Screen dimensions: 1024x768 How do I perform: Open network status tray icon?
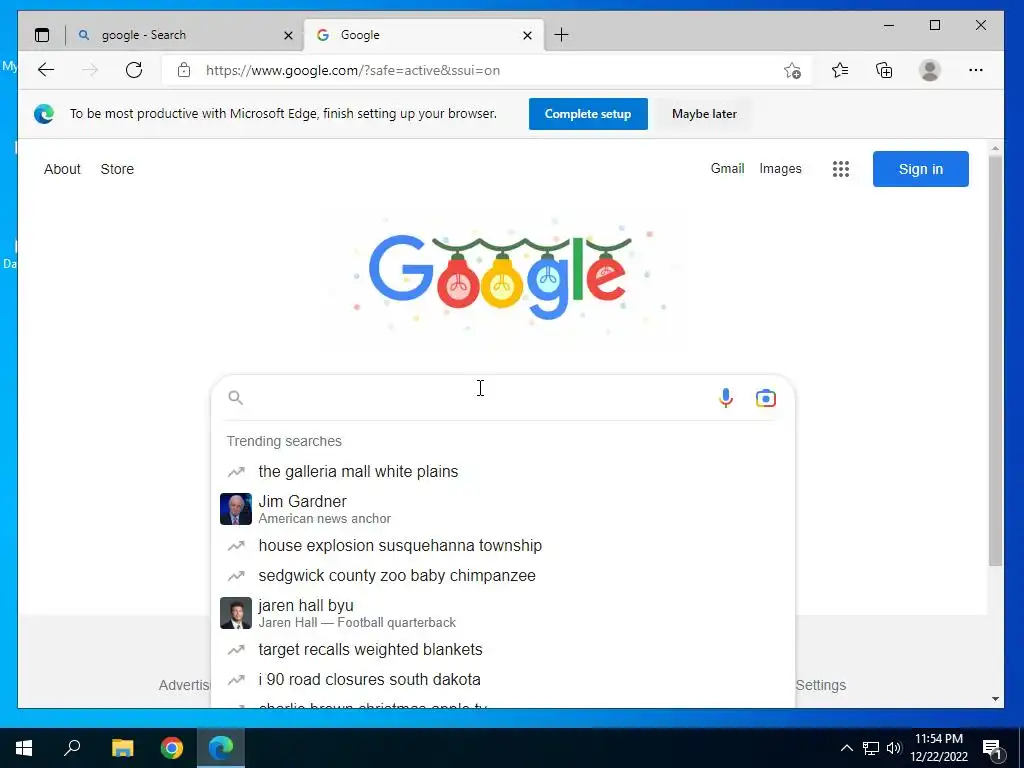coord(871,748)
